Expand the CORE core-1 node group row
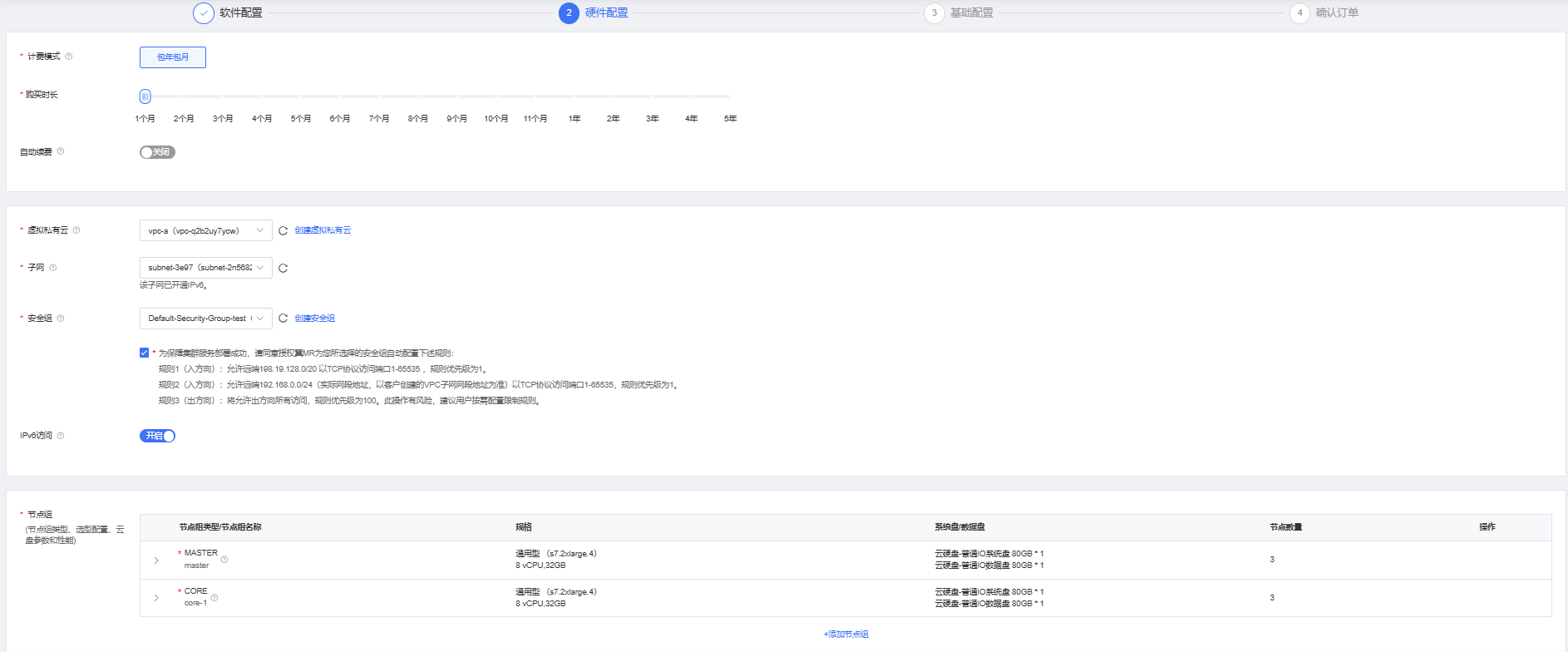Viewport: 1568px width, 652px height. tap(156, 598)
